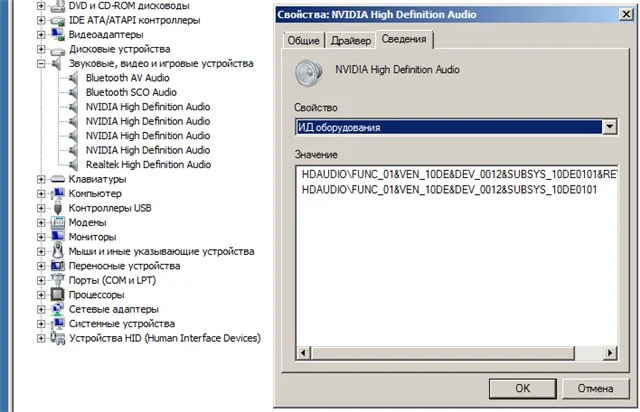Image resolution: width=640 pixels, height=412 pixels.
Task: Click the Системные устройства icon
Action: pyautogui.click(x=58, y=324)
